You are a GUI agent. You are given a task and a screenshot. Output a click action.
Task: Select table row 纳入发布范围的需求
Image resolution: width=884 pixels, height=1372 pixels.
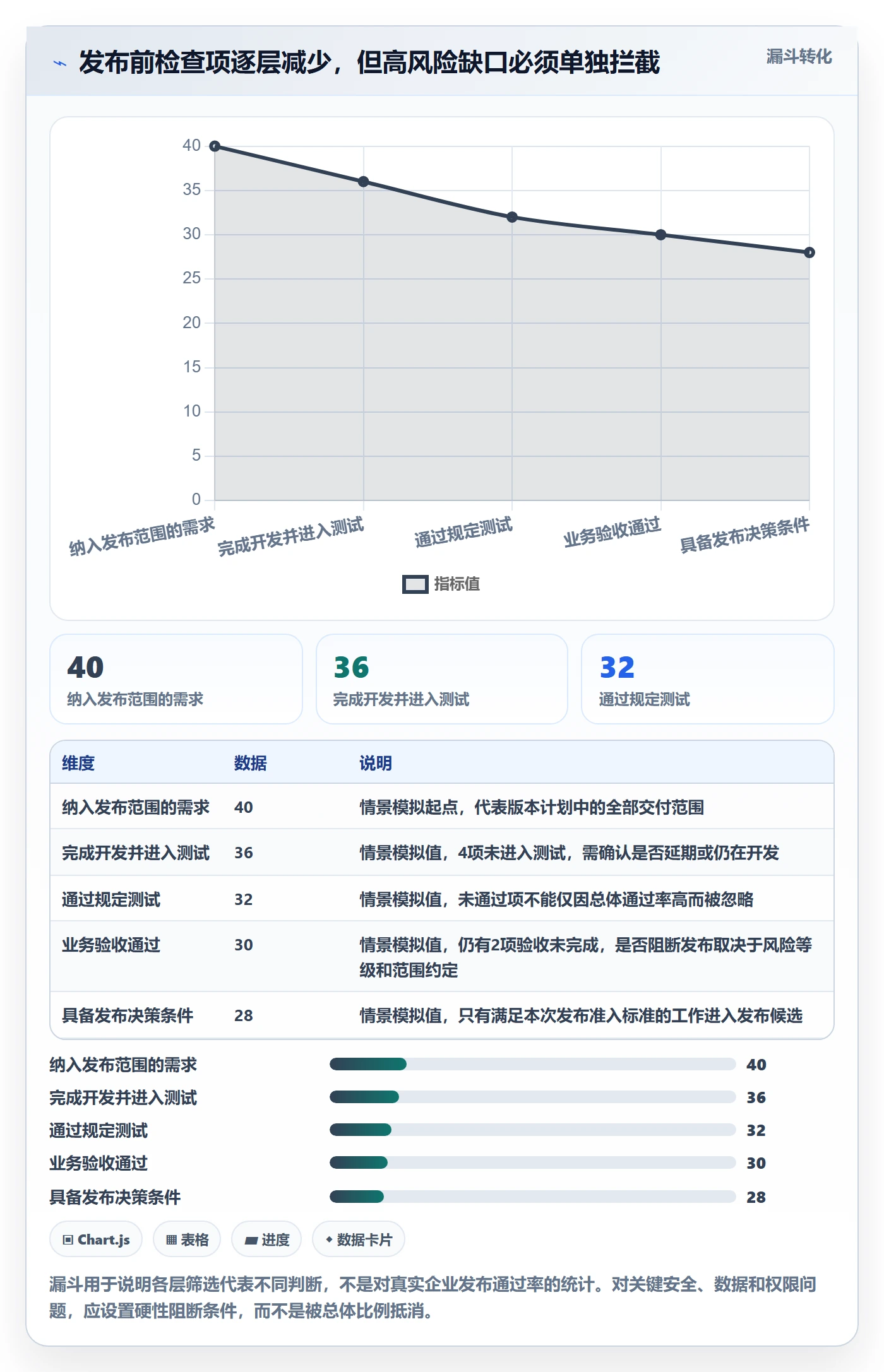[442, 807]
